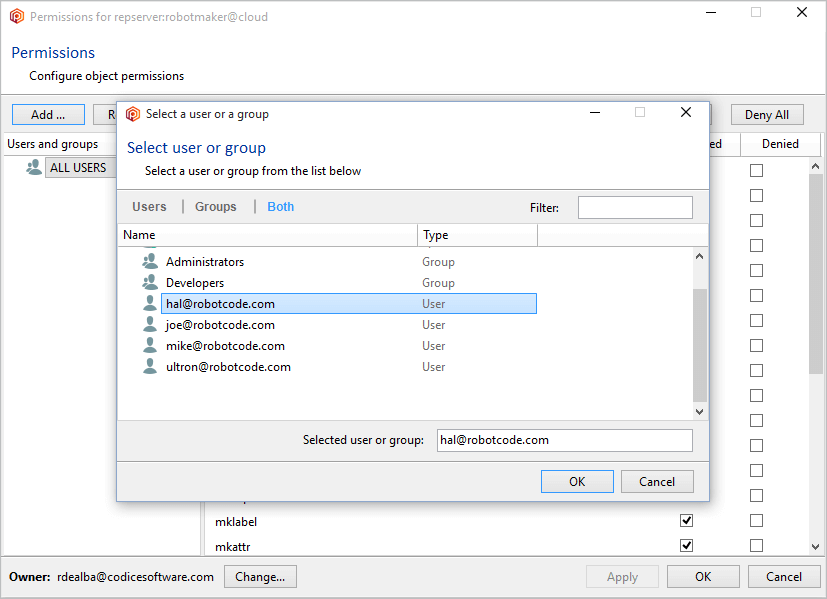
Task: Click the user icon beside joe@robotcode.com
Action: pyautogui.click(x=150, y=325)
